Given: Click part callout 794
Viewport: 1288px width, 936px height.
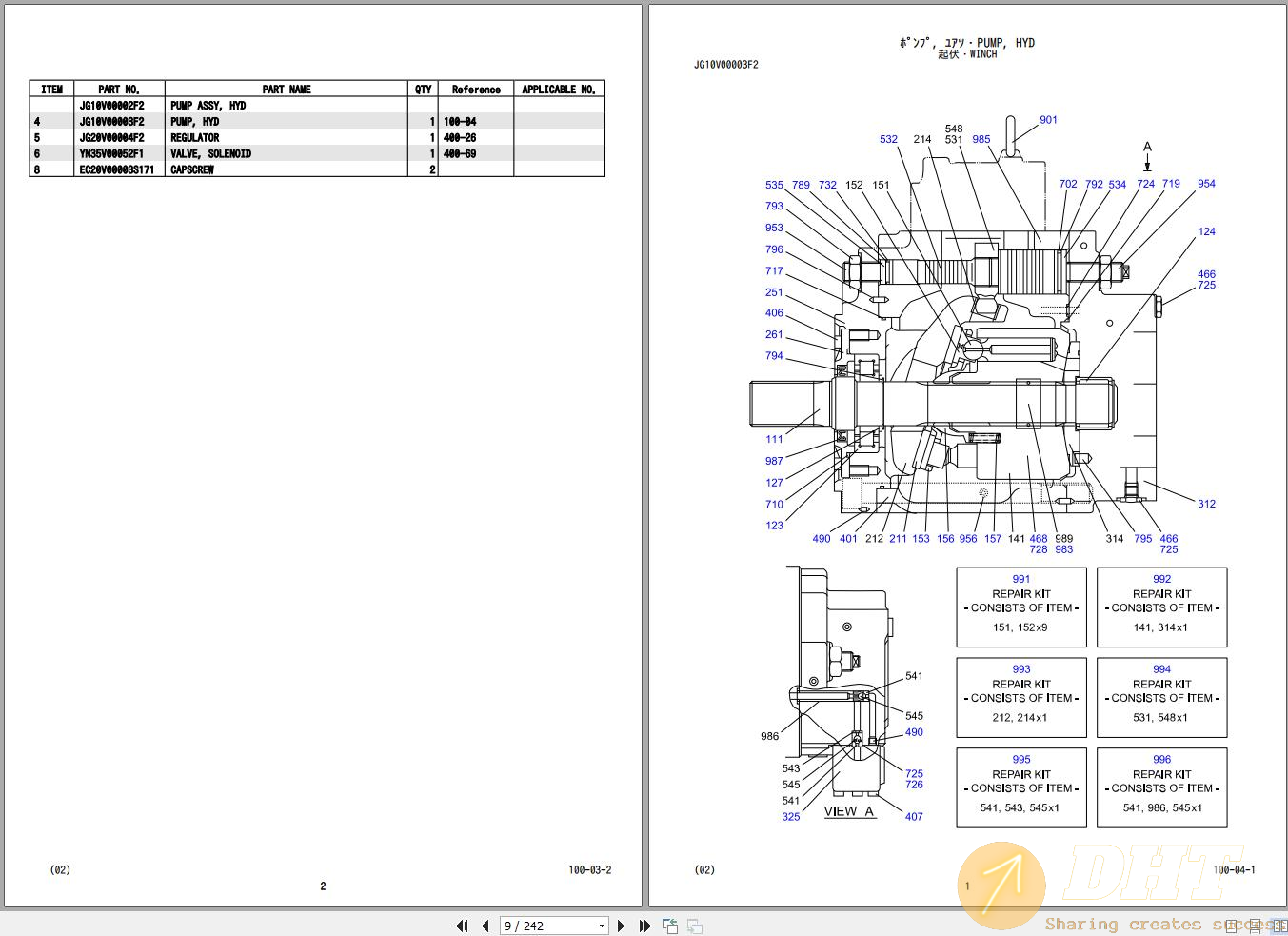Looking at the screenshot, I should (x=774, y=356).
